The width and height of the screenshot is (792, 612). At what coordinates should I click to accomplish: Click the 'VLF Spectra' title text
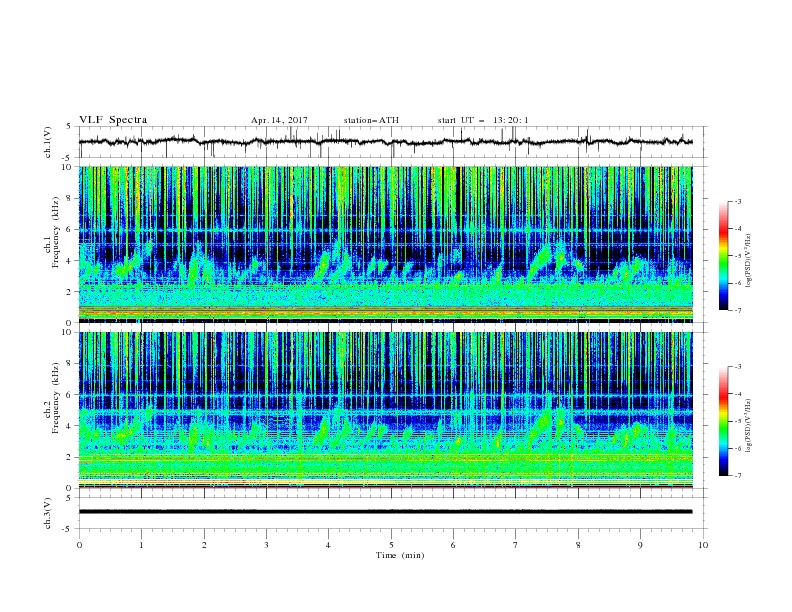113,120
